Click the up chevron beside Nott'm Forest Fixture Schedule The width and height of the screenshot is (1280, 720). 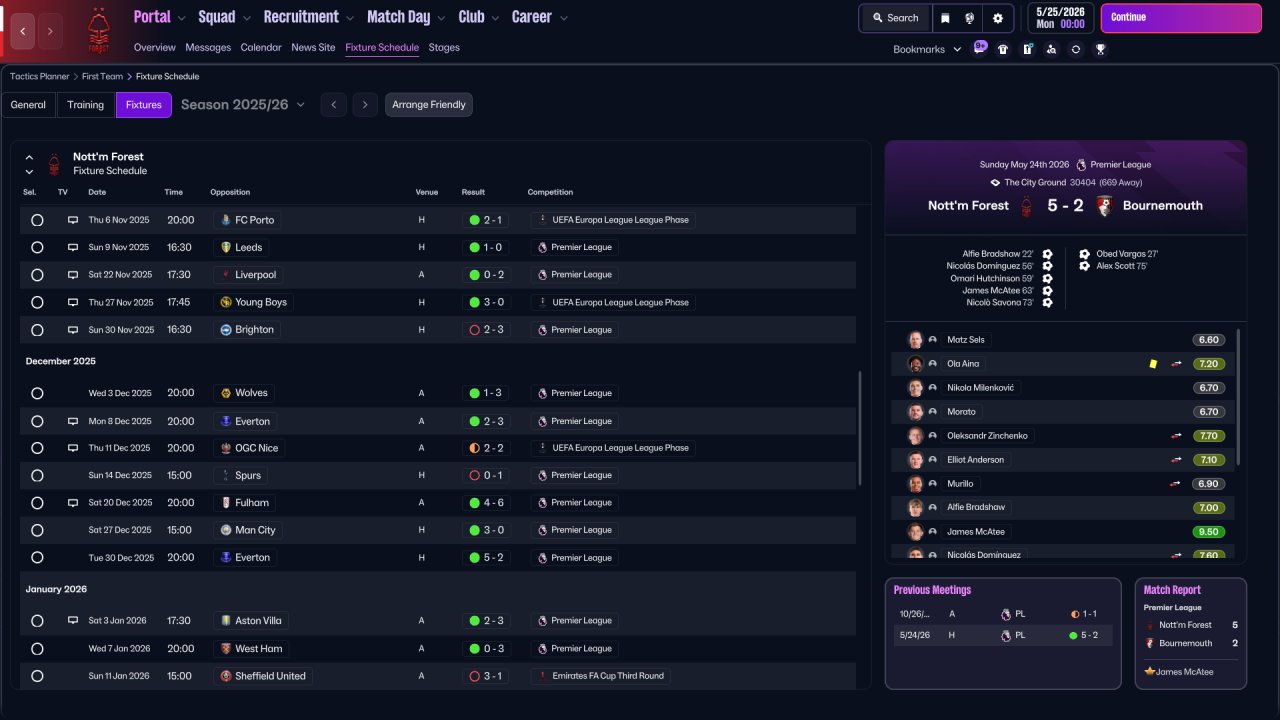pos(29,157)
